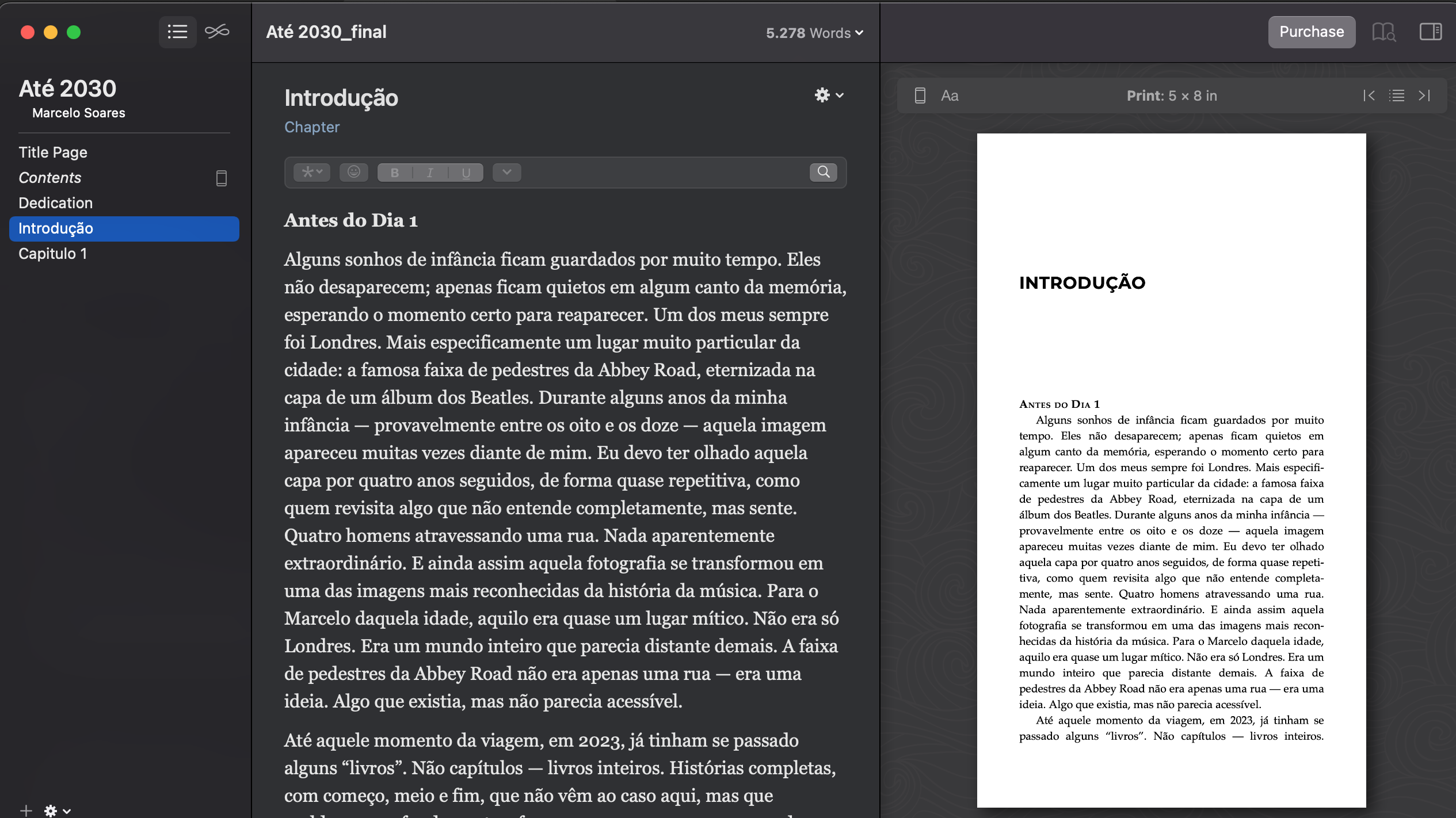Open the asterisk text features dropdown
The image size is (1456, 818).
point(312,172)
